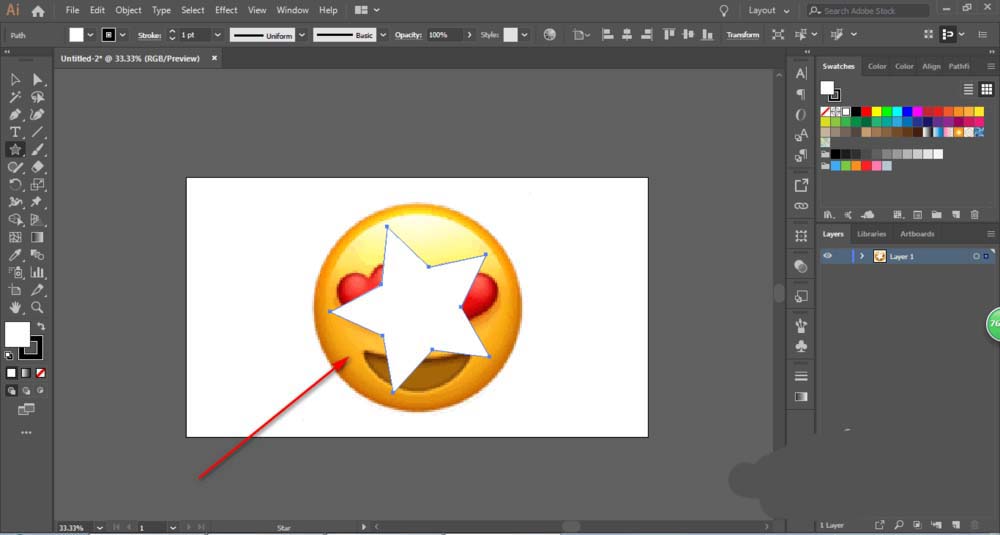Enable Draw Inside mode
Screen dimensions: 1000x535
click(x=41, y=391)
